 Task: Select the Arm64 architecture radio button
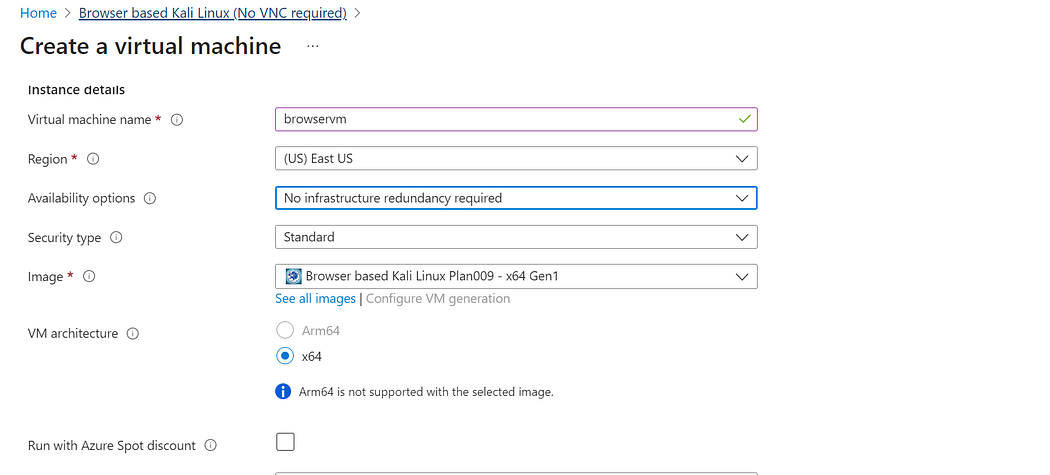(285, 330)
